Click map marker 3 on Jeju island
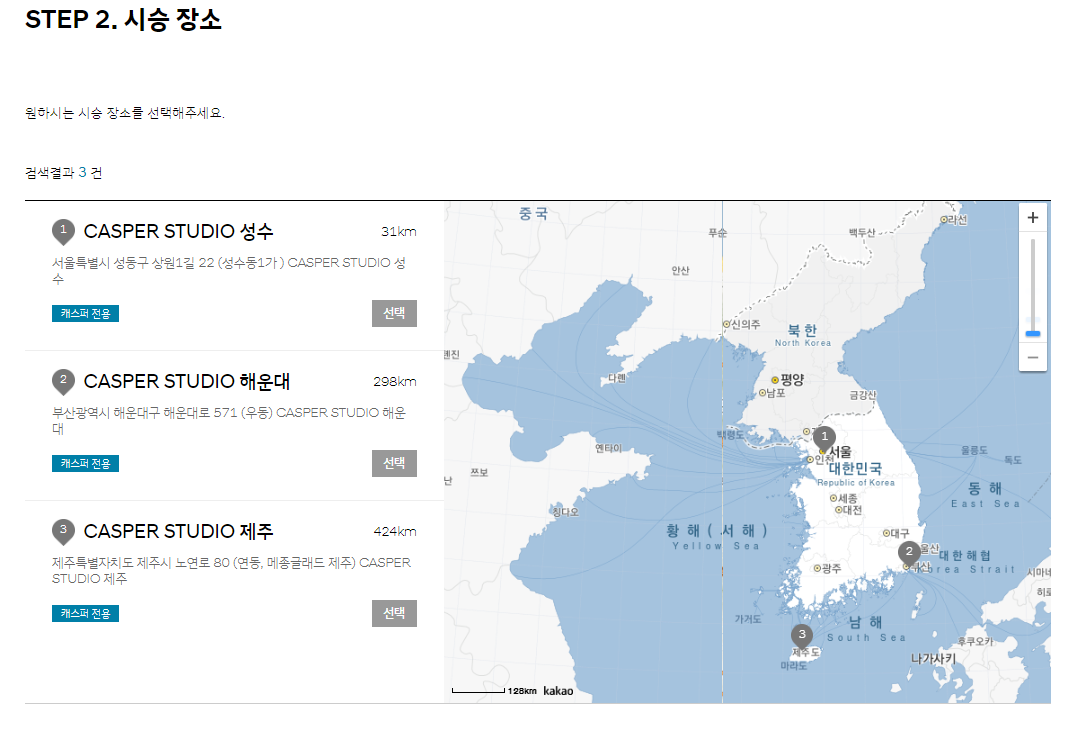This screenshot has width=1079, height=729. coord(802,635)
